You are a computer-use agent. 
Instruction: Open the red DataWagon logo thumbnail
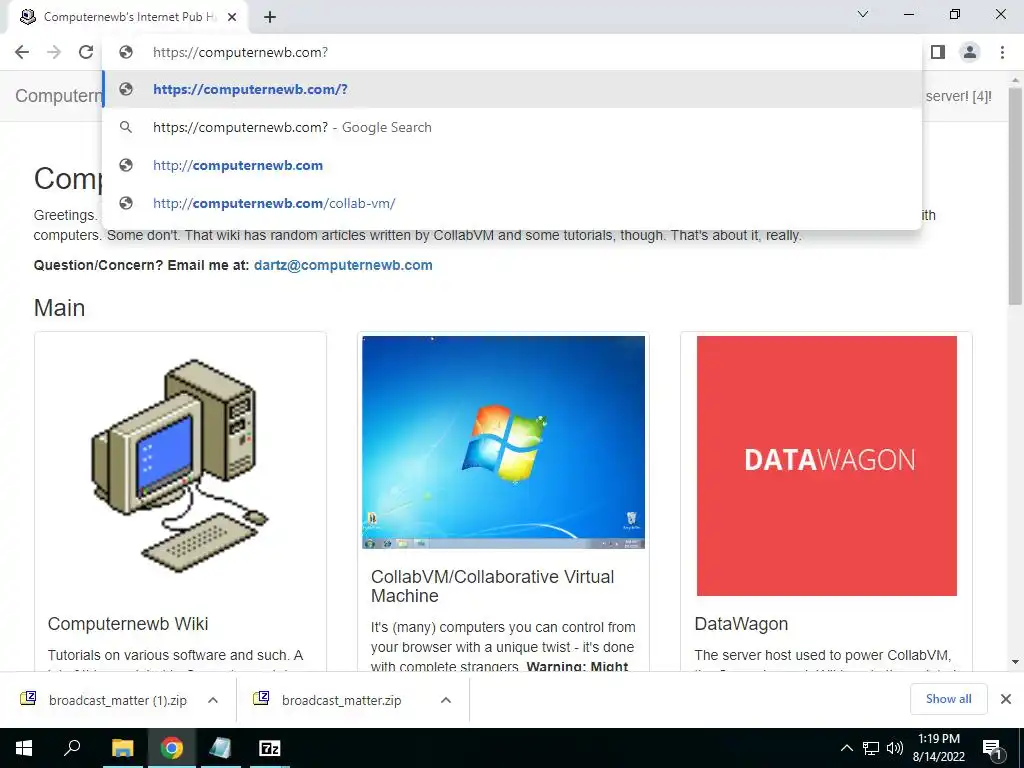coord(827,466)
